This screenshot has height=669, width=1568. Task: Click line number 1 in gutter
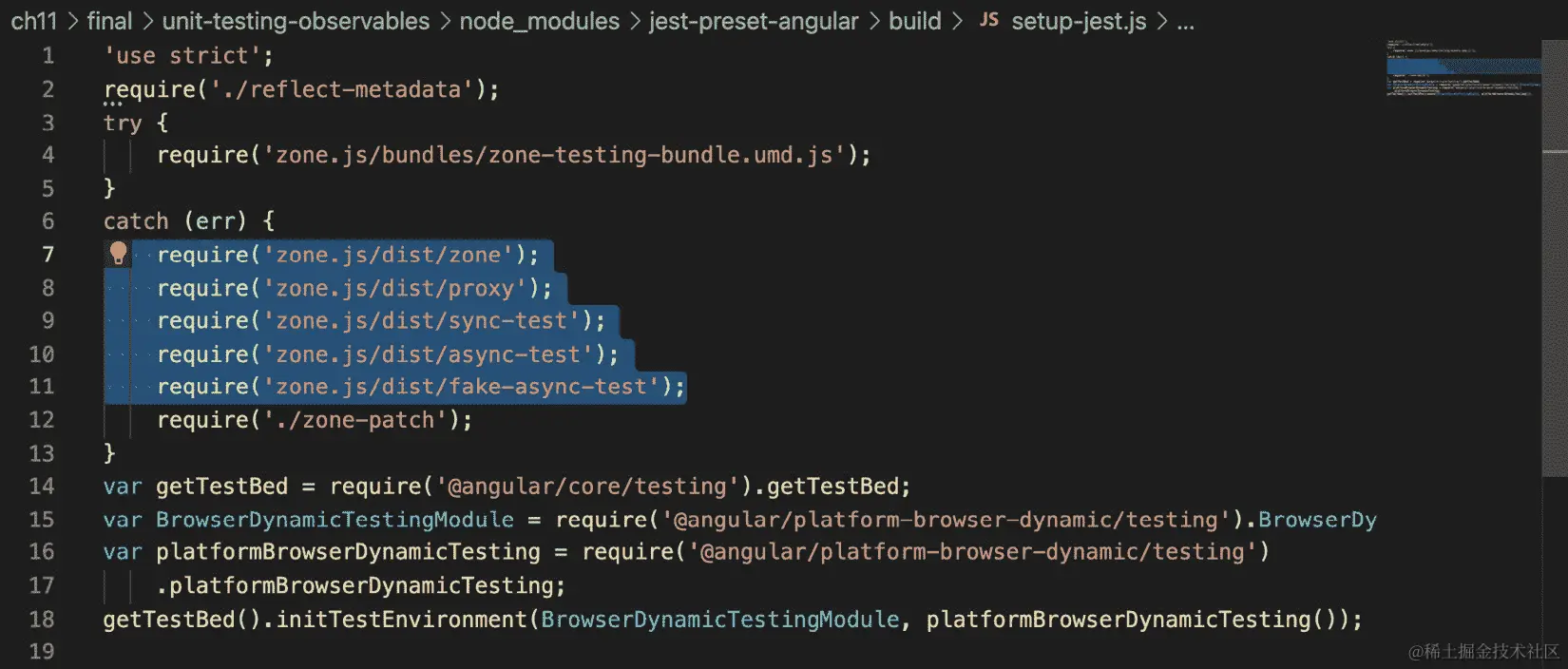48,56
